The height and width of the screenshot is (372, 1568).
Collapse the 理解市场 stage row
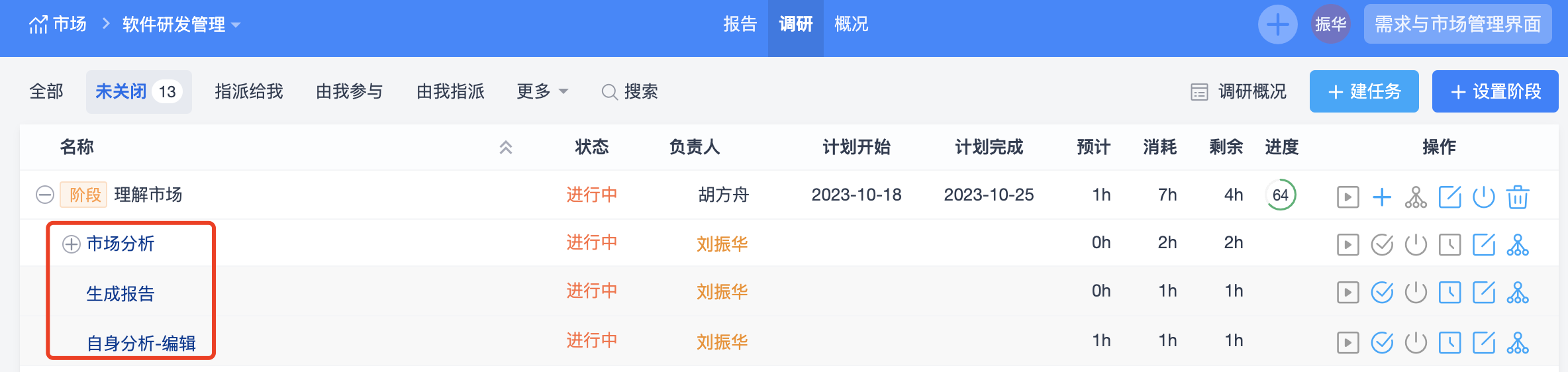pyautogui.click(x=44, y=195)
